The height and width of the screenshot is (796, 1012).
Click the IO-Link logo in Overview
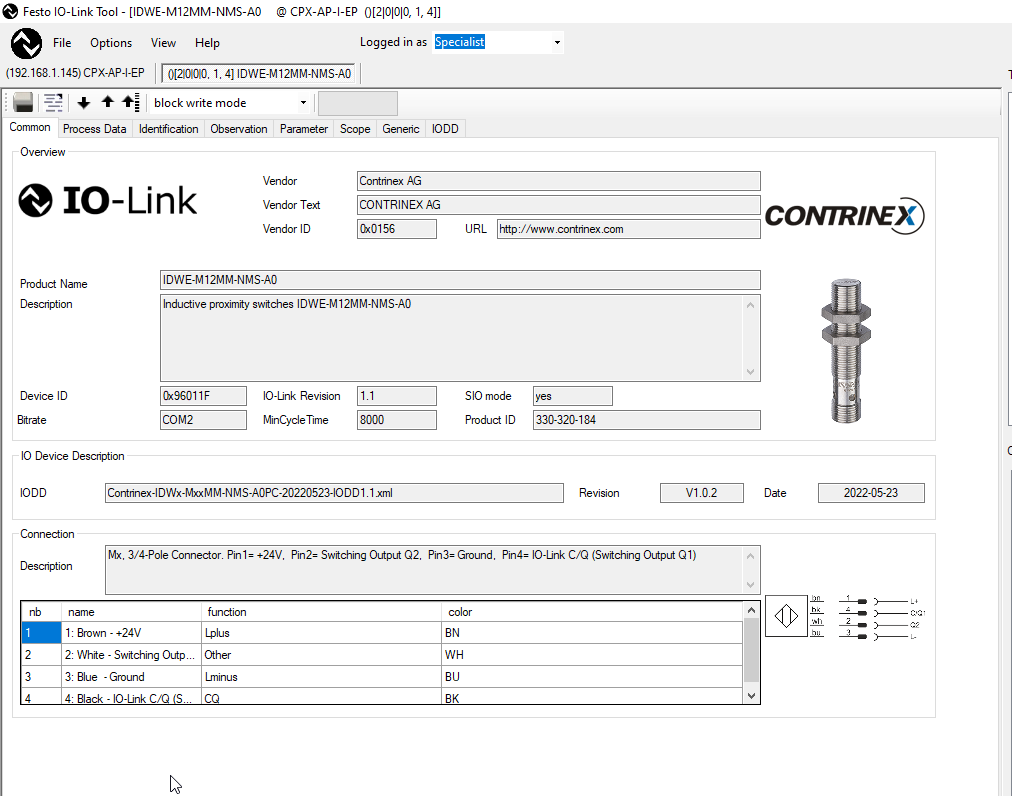(x=107, y=200)
